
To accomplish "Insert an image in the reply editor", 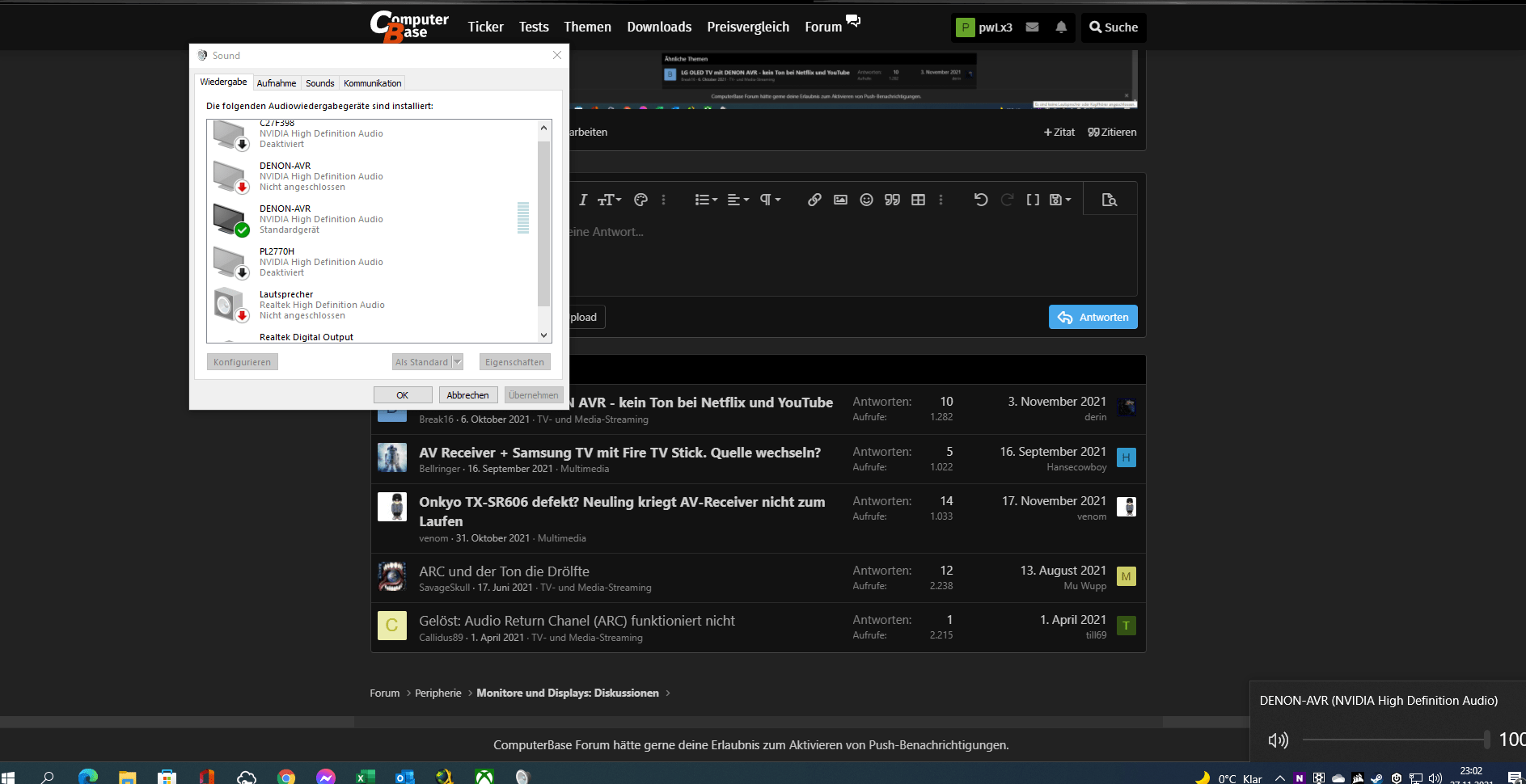I will point(840,200).
